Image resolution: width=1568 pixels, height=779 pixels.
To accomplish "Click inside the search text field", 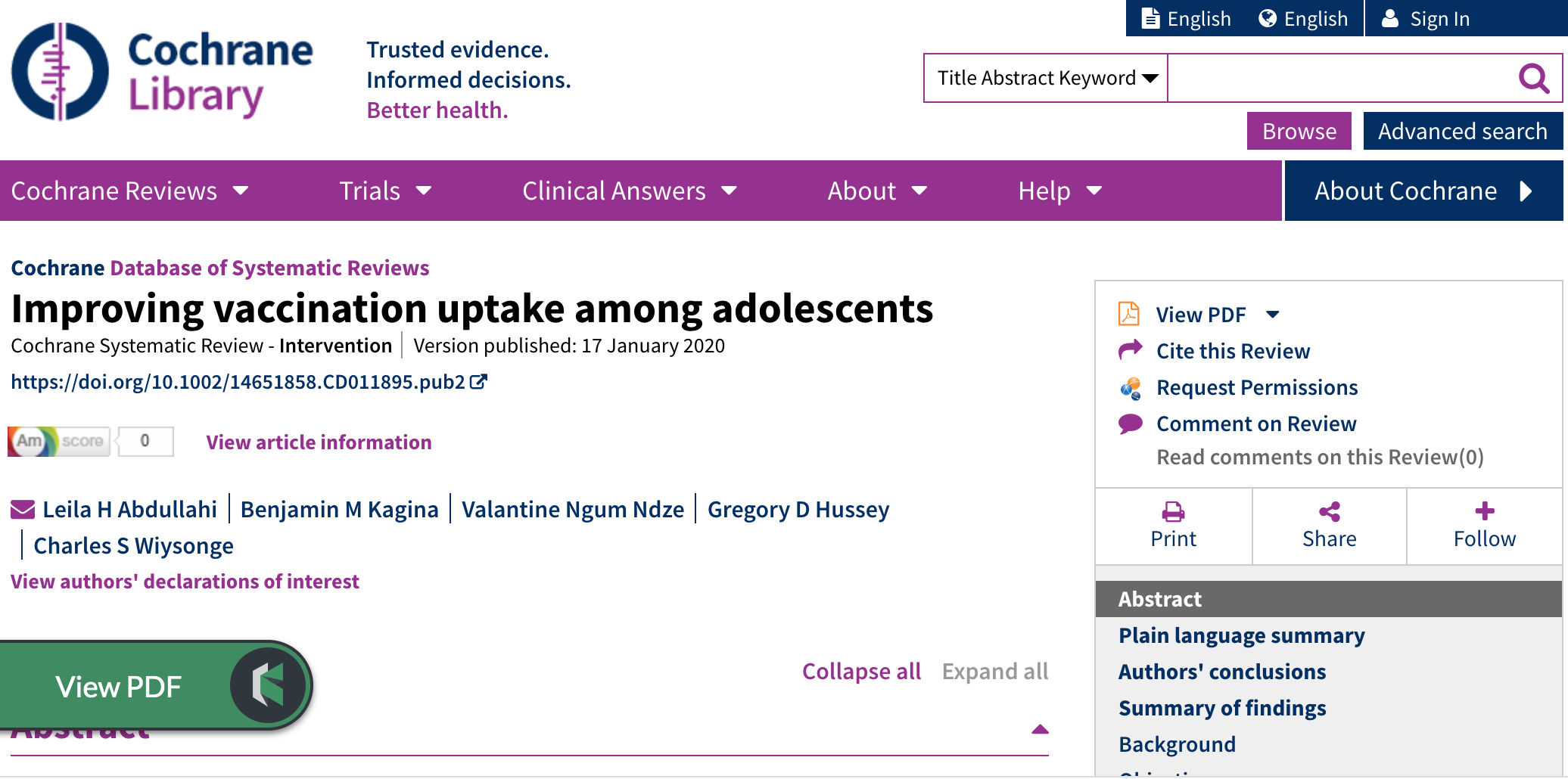I will click(1339, 78).
